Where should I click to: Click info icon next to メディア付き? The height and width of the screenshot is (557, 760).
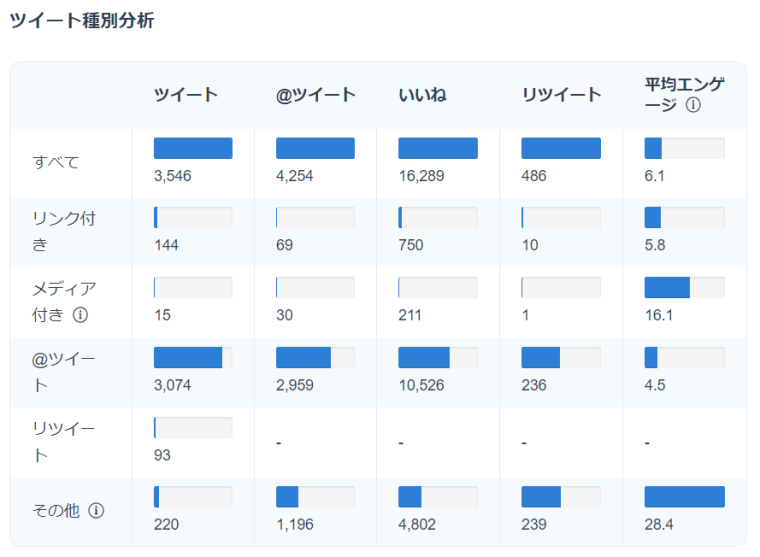click(81, 314)
